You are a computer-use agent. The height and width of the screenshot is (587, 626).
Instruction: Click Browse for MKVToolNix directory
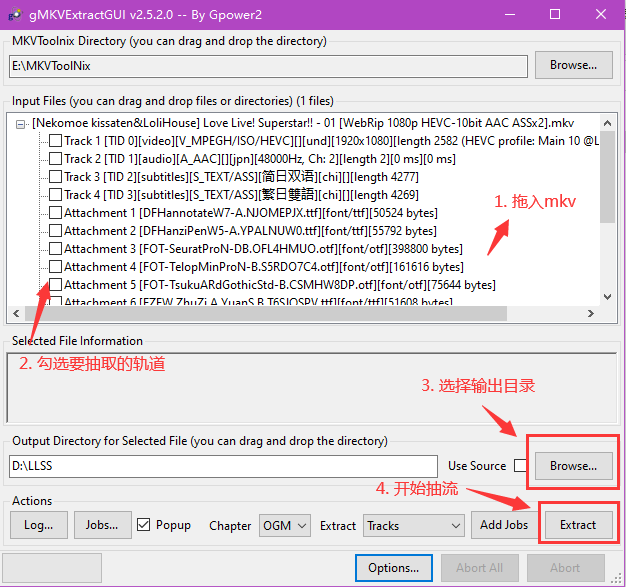point(573,65)
